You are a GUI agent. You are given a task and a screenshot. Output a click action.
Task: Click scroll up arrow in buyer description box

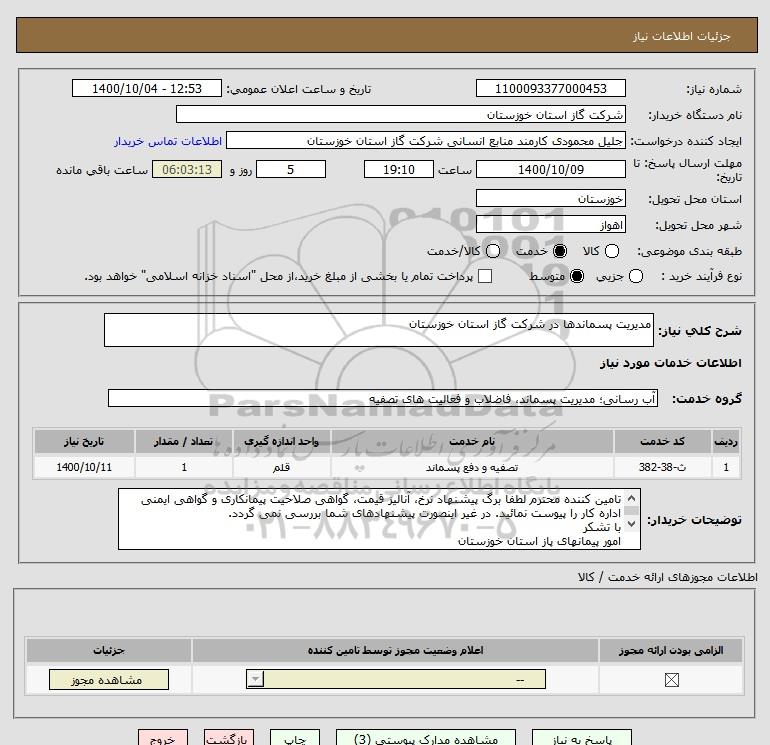pyautogui.click(x=632, y=498)
